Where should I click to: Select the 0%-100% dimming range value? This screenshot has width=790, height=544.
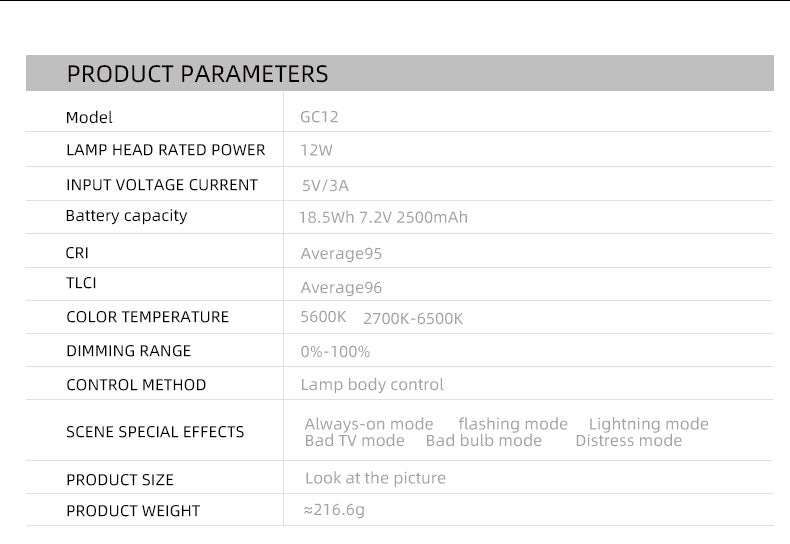[x=335, y=352]
